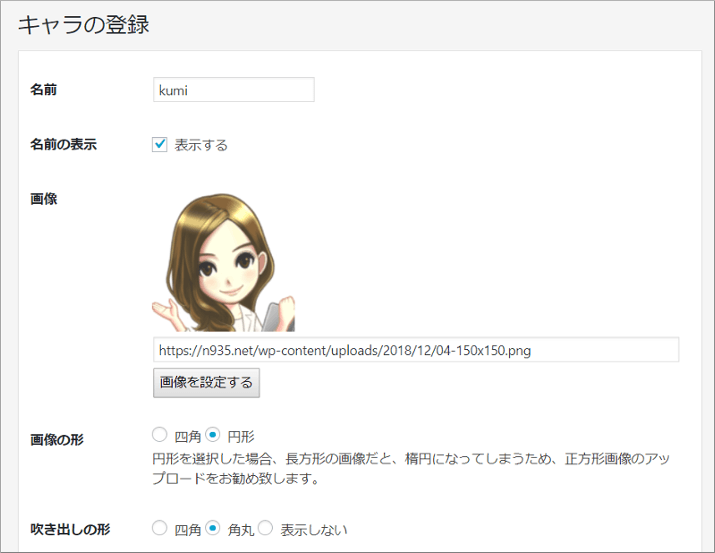Image resolution: width=715 pixels, height=553 pixels.
Task: Click the kumi character avatar image
Action: [x=223, y=262]
